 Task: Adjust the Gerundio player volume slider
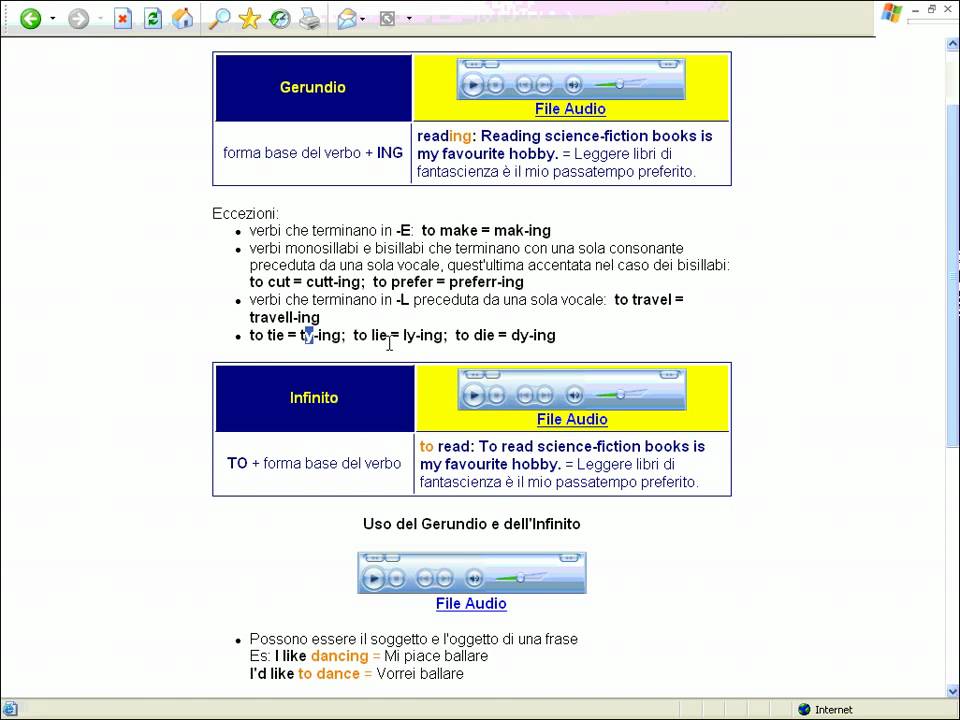(620, 84)
